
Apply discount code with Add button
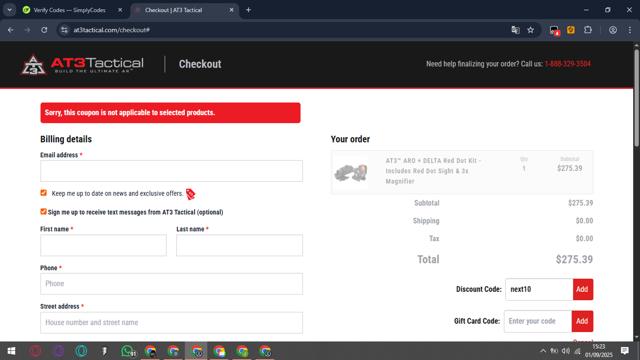[x=582, y=289]
